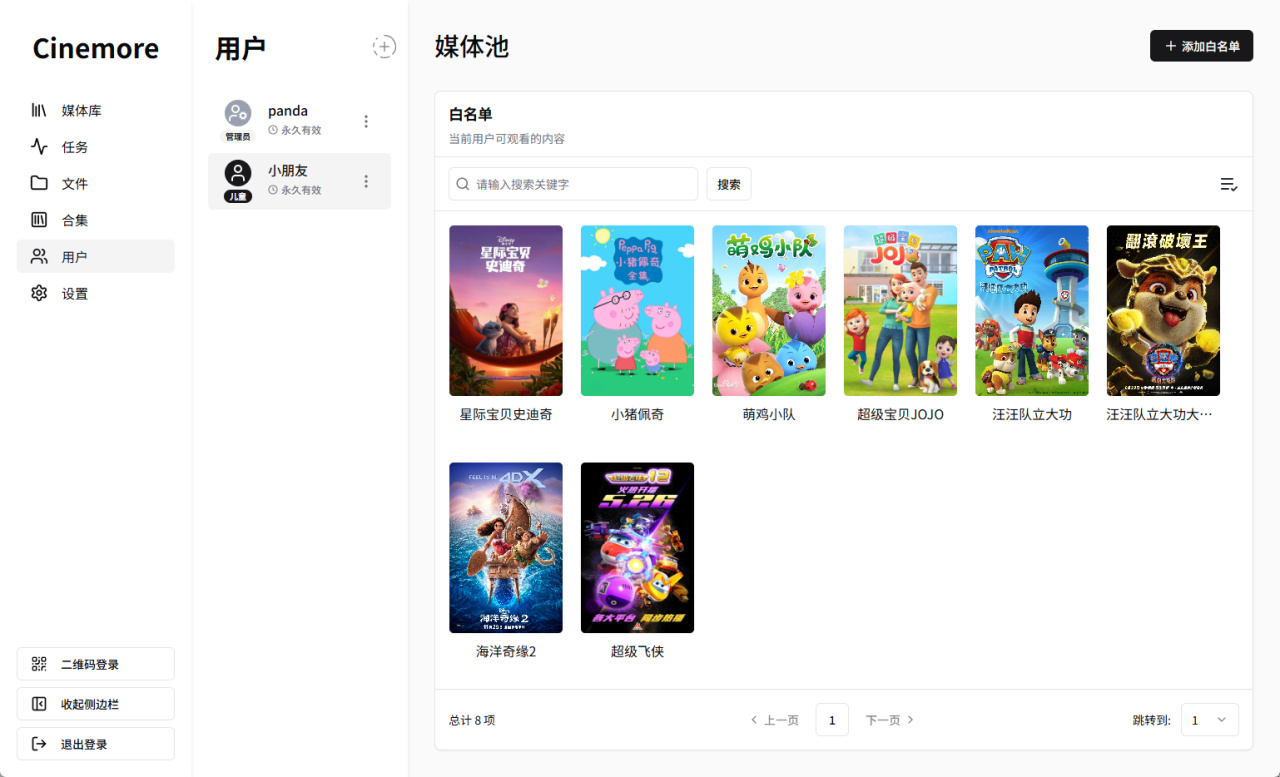Image resolution: width=1280 pixels, height=777 pixels.
Task: Open the 媒体库 navigation item
Action: pos(96,110)
